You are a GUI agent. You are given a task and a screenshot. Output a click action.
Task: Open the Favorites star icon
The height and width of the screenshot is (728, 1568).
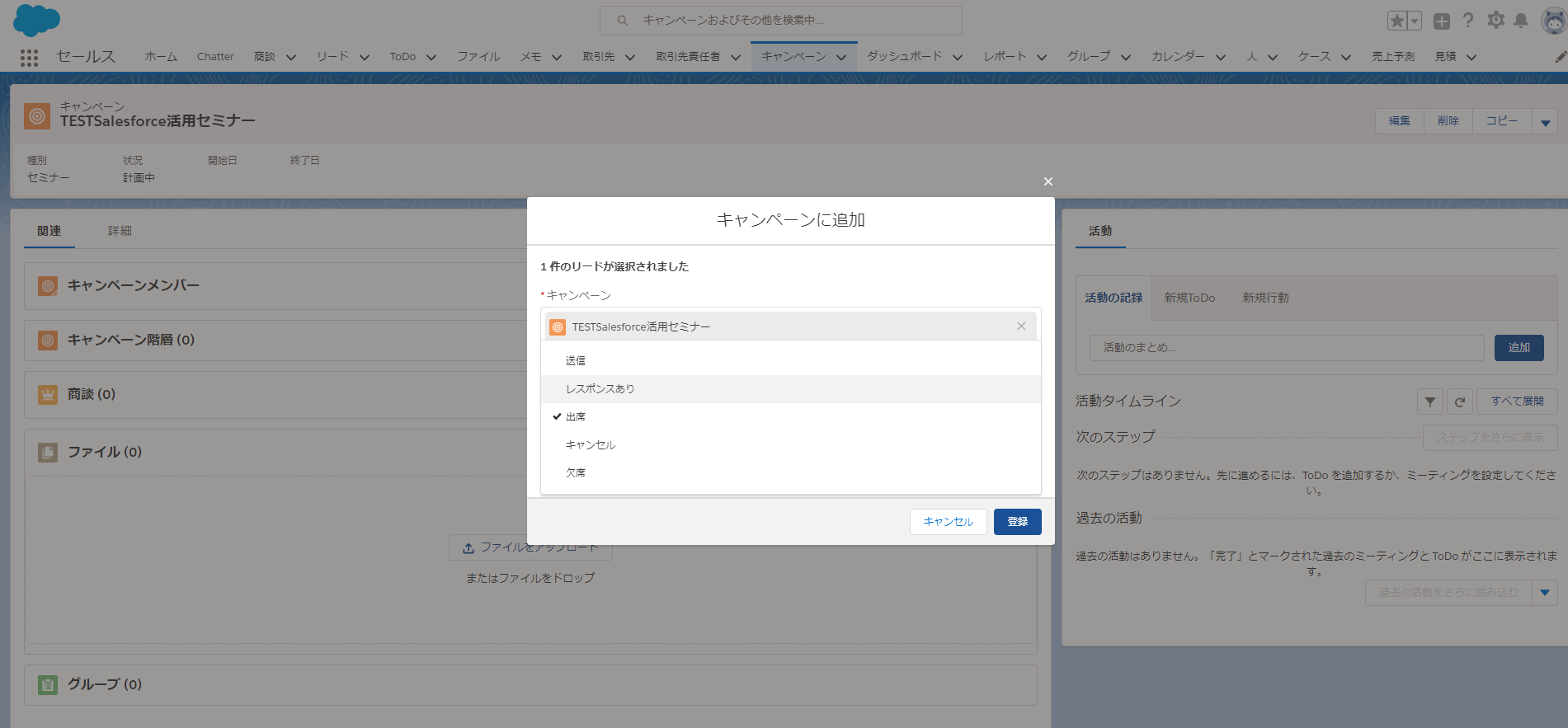1397,21
